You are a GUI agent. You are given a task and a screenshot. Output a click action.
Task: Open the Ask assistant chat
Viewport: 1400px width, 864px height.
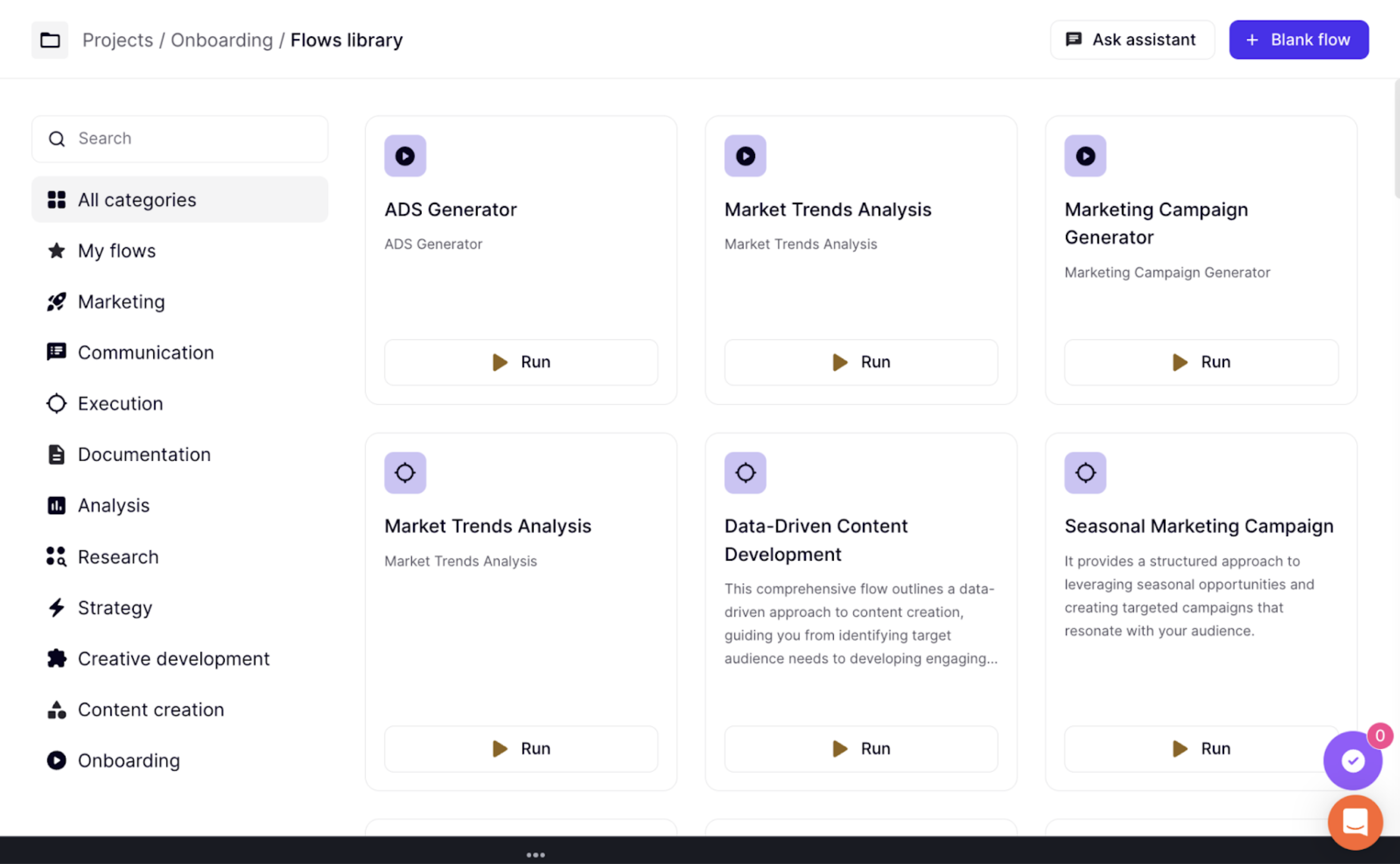click(1131, 40)
